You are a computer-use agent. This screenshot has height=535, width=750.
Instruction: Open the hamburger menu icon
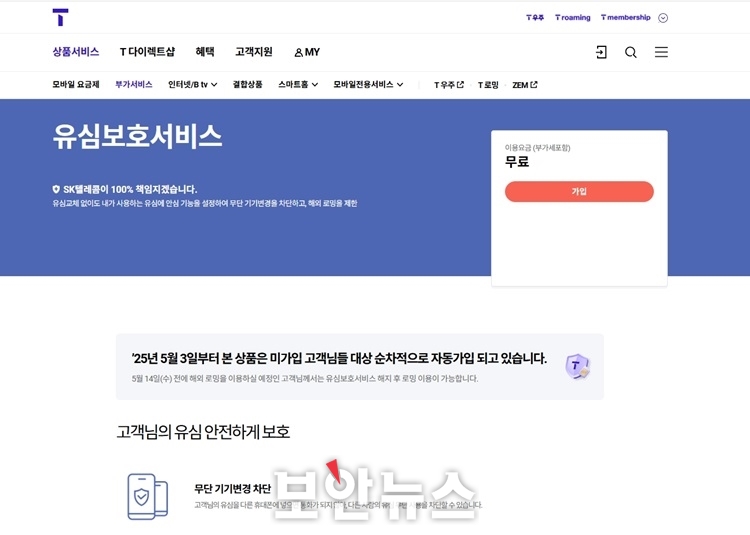pos(661,52)
